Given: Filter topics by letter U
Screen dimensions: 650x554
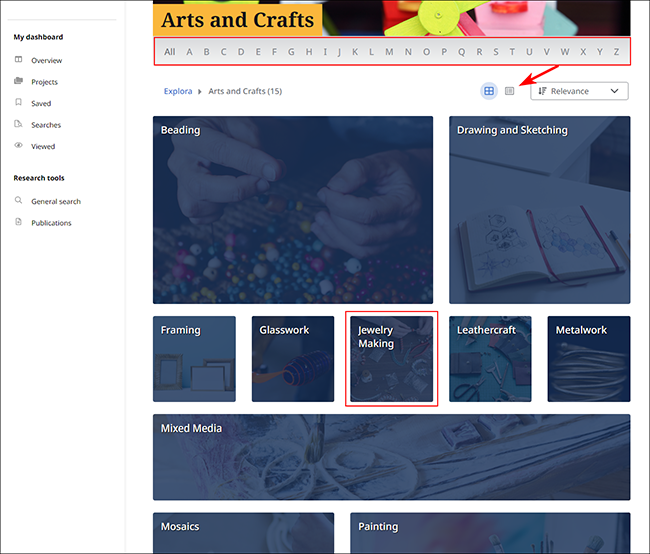Looking at the screenshot, I should click(529, 52).
